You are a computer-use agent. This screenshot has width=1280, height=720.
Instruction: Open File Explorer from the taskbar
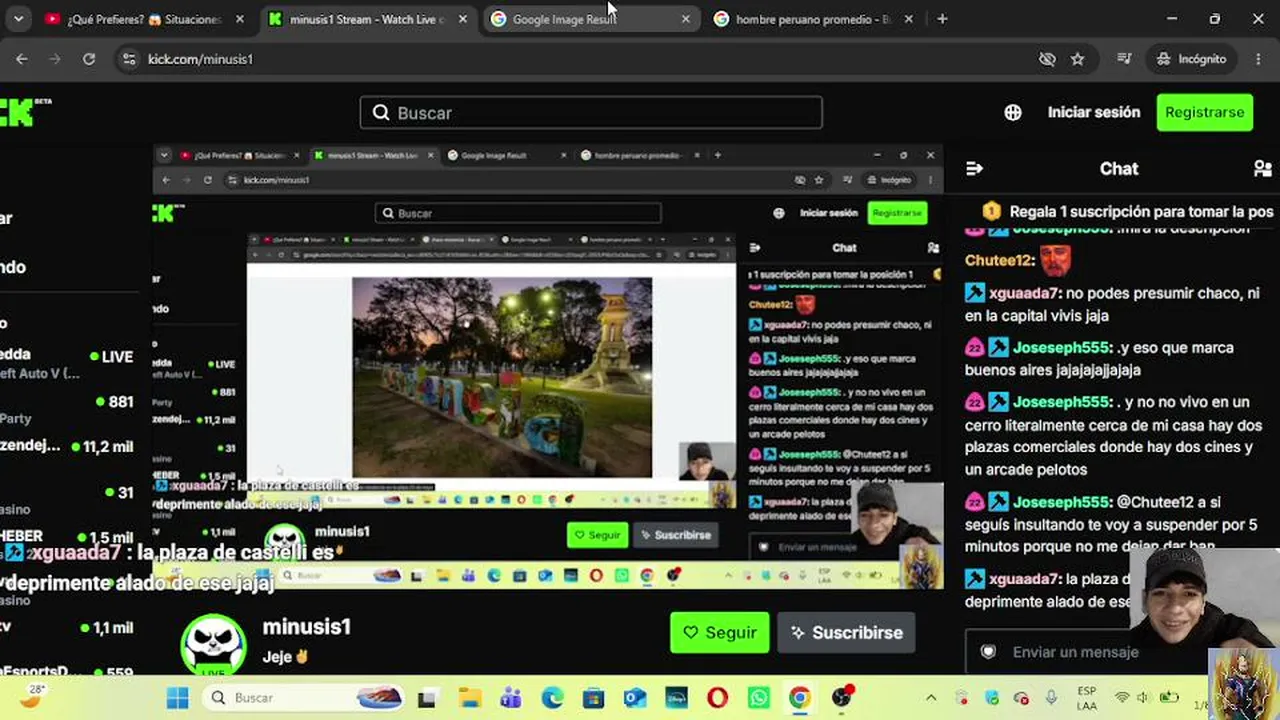click(469, 698)
